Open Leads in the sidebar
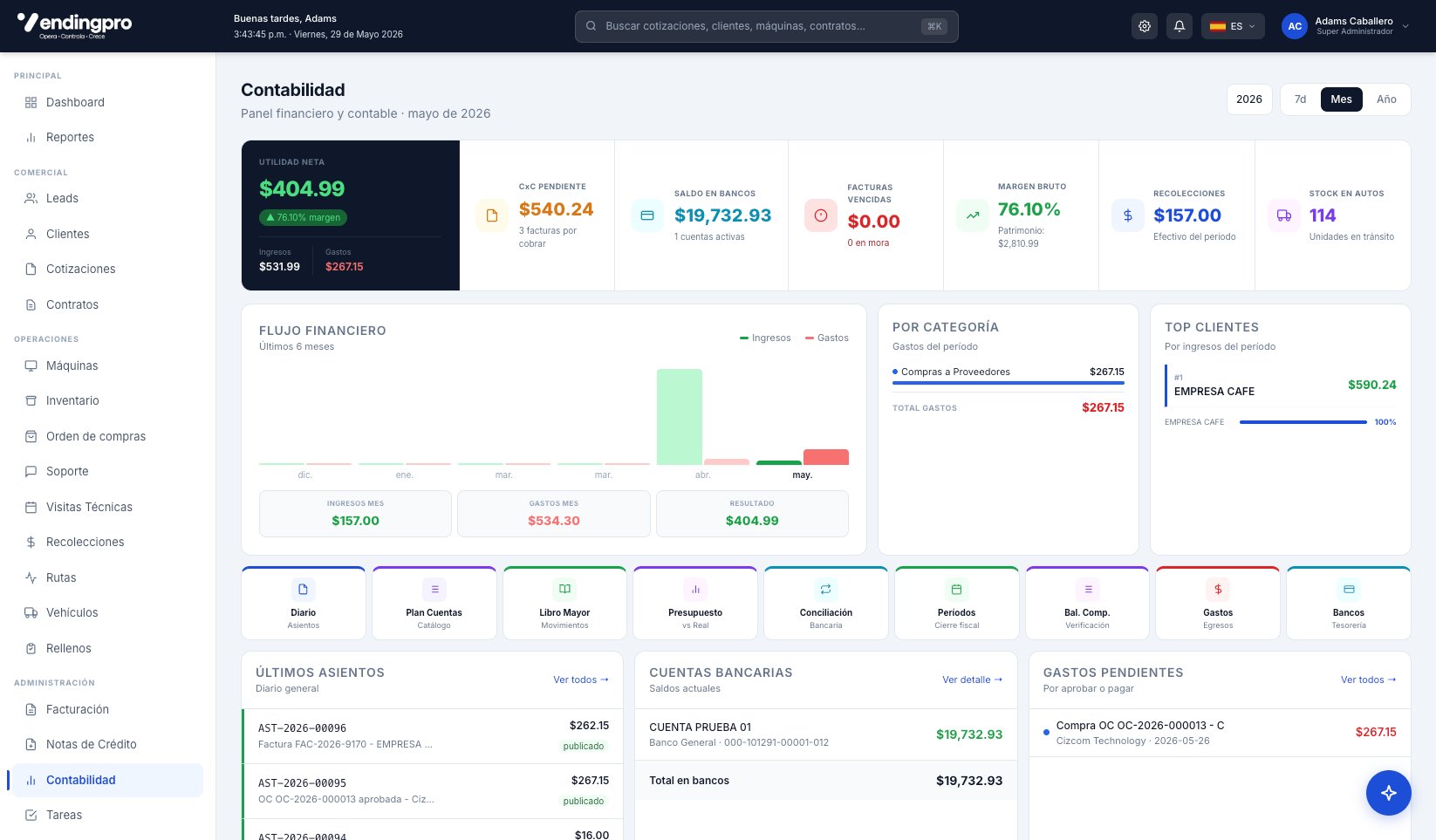 tap(106, 198)
